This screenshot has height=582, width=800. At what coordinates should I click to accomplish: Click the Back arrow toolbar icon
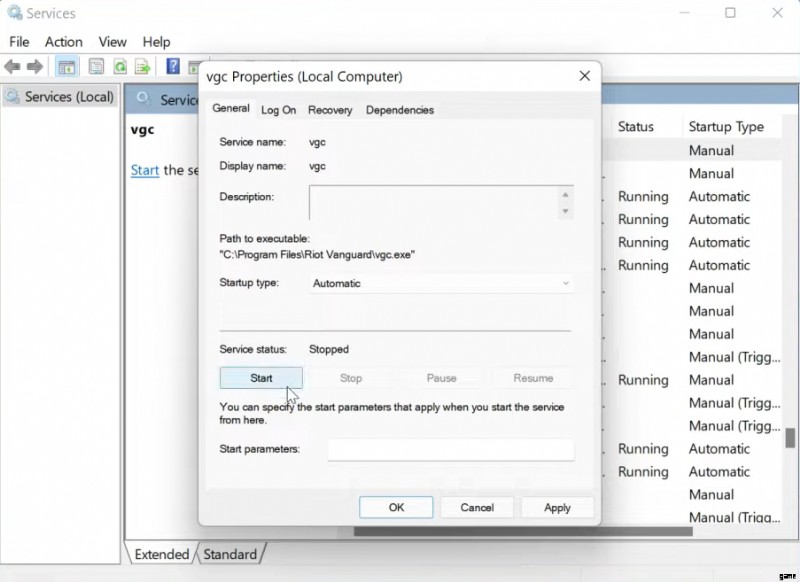[12, 67]
